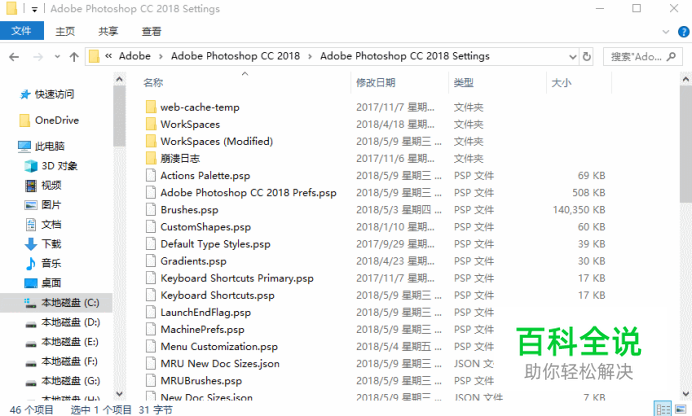Image resolution: width=692 pixels, height=416 pixels.
Task: Select Default Type Styles.psp file icon
Action: (151, 244)
